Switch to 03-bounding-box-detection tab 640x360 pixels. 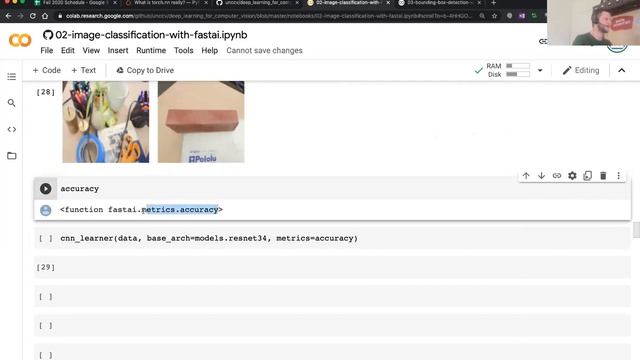click(x=439, y=3)
